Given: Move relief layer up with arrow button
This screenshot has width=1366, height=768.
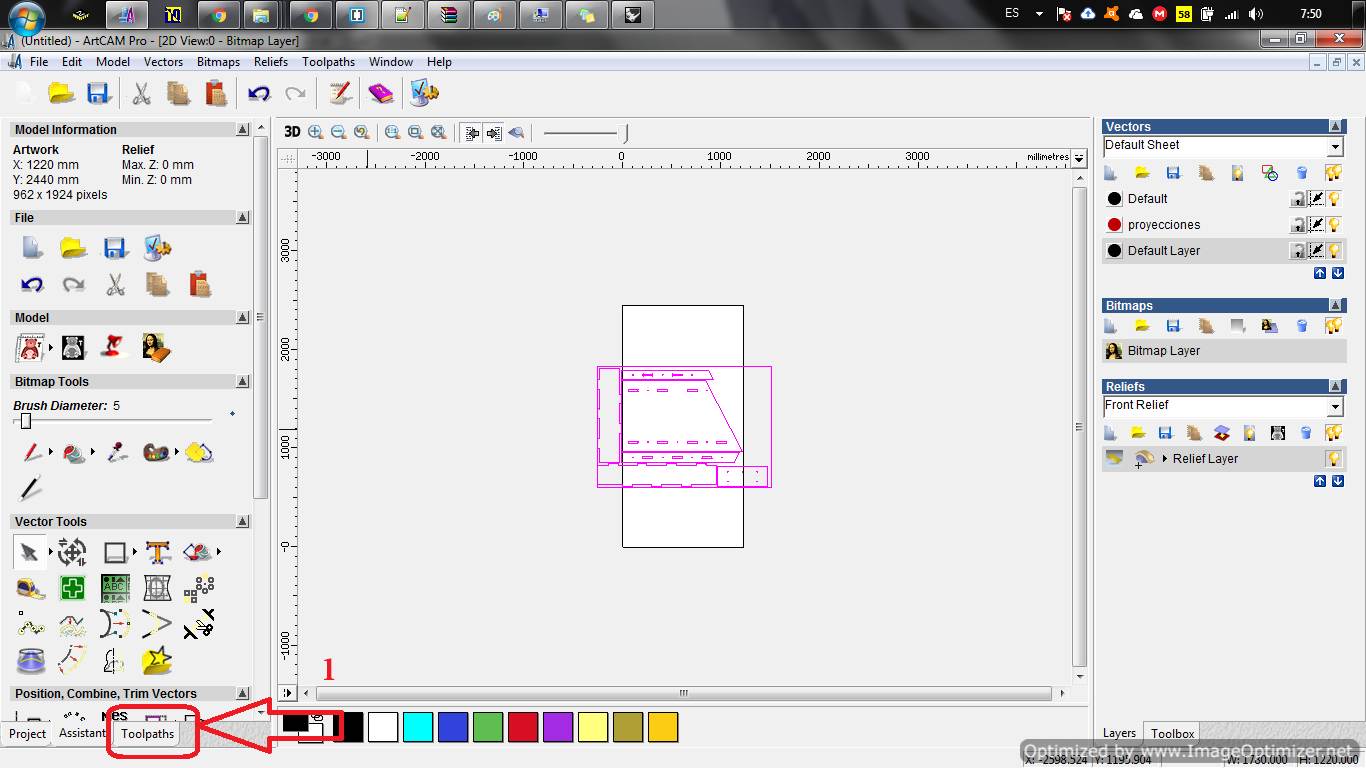Looking at the screenshot, I should [1320, 482].
